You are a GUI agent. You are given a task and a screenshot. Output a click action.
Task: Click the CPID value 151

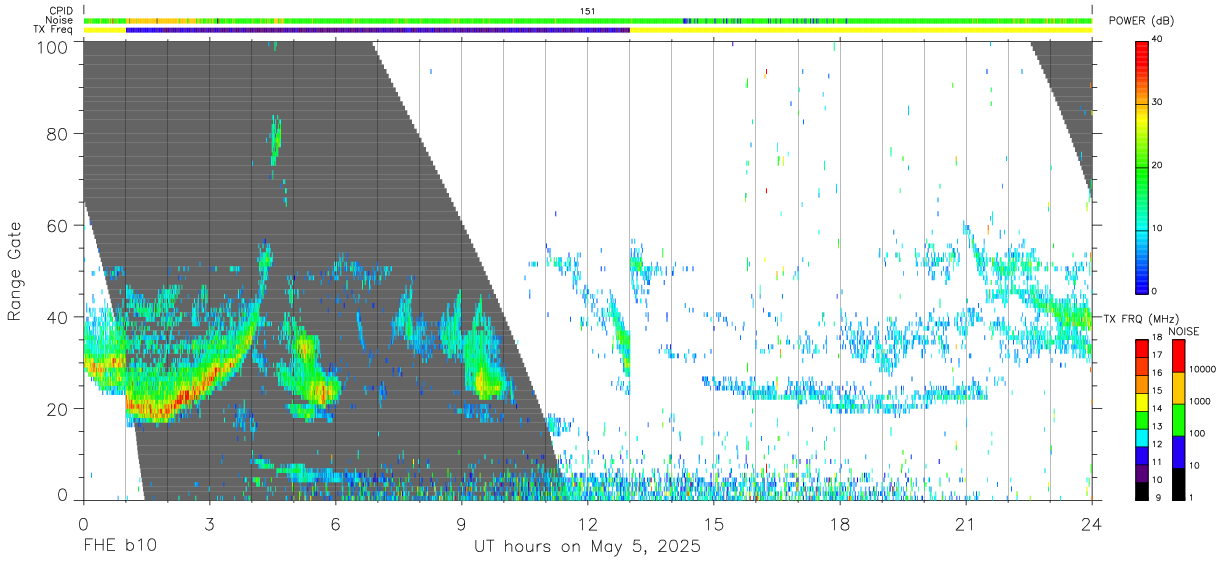tap(588, 11)
